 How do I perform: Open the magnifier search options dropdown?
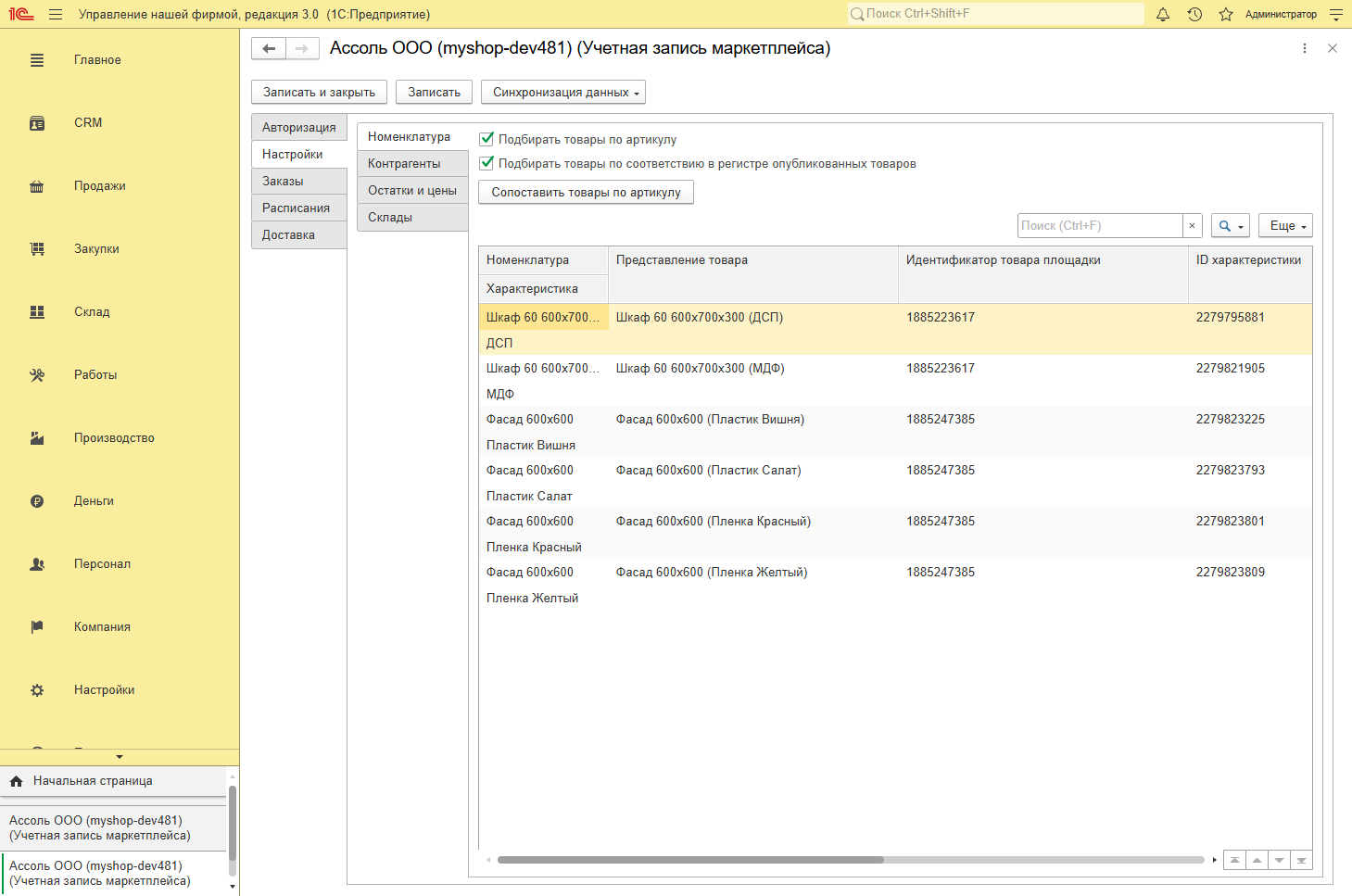point(1231,226)
